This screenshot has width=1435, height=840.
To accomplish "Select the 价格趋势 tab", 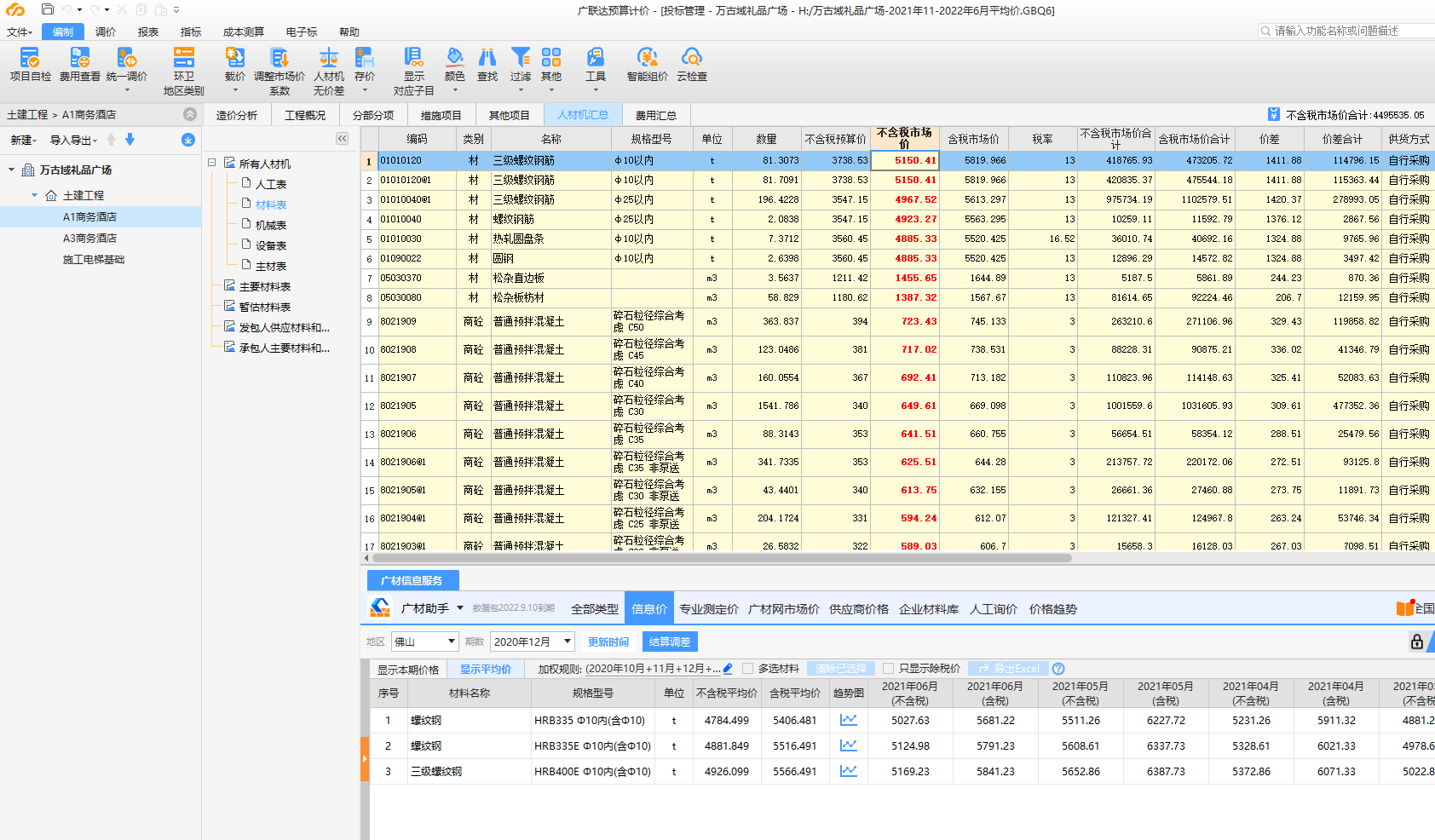I will click(x=1053, y=608).
